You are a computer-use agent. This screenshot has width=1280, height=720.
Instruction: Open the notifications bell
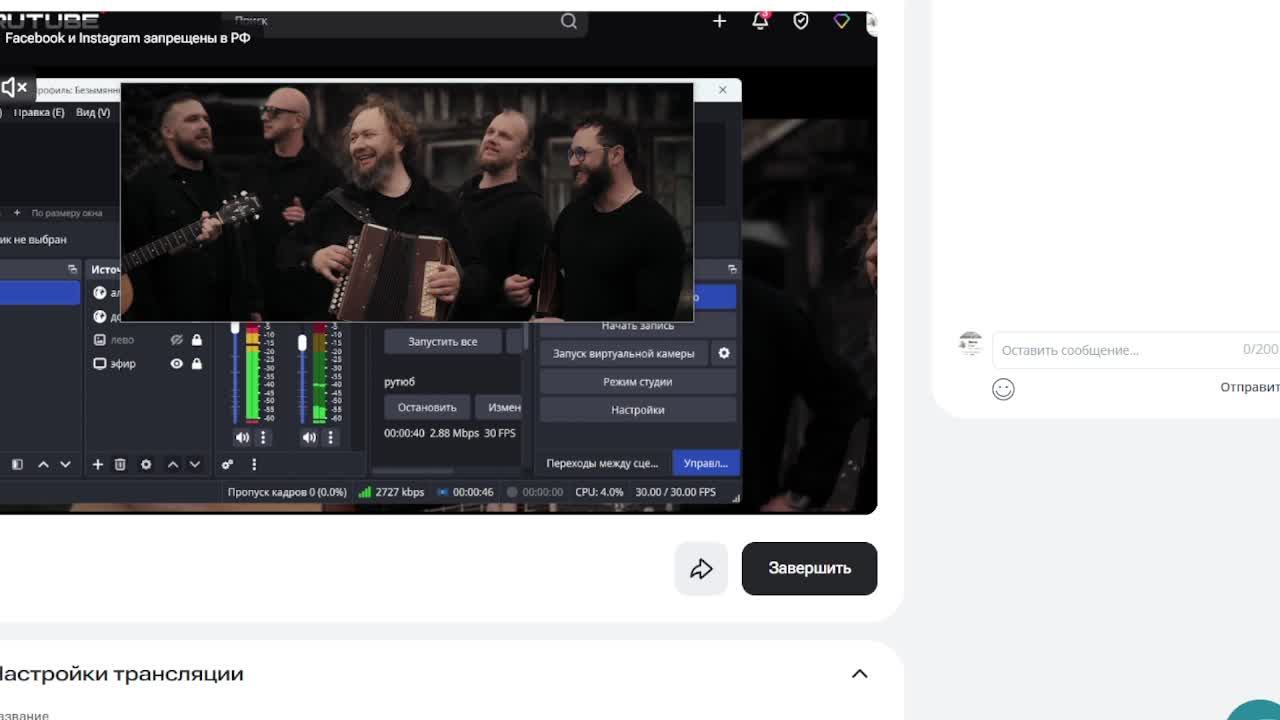point(760,21)
